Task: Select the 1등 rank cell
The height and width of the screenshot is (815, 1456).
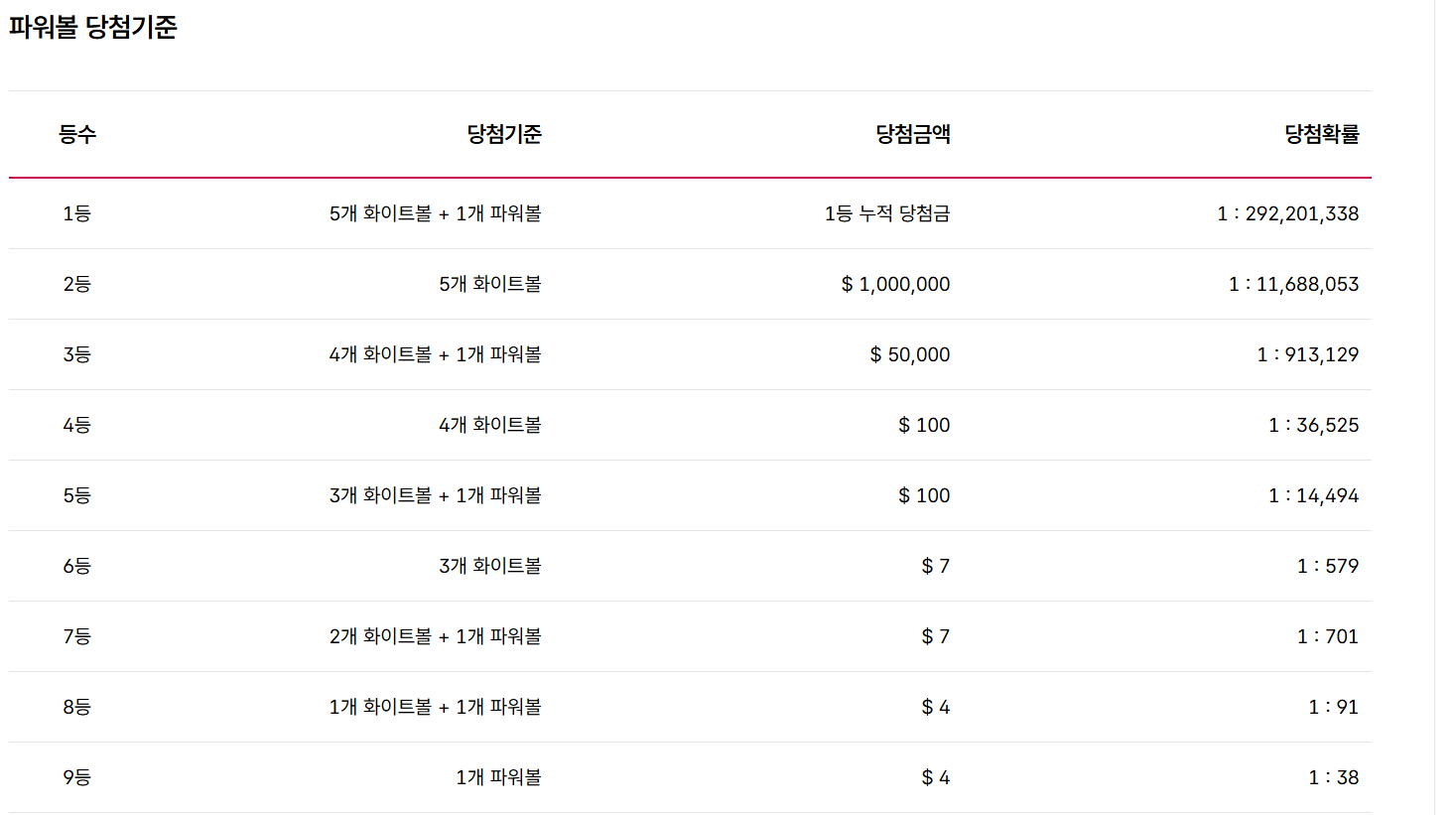Action: [x=77, y=213]
